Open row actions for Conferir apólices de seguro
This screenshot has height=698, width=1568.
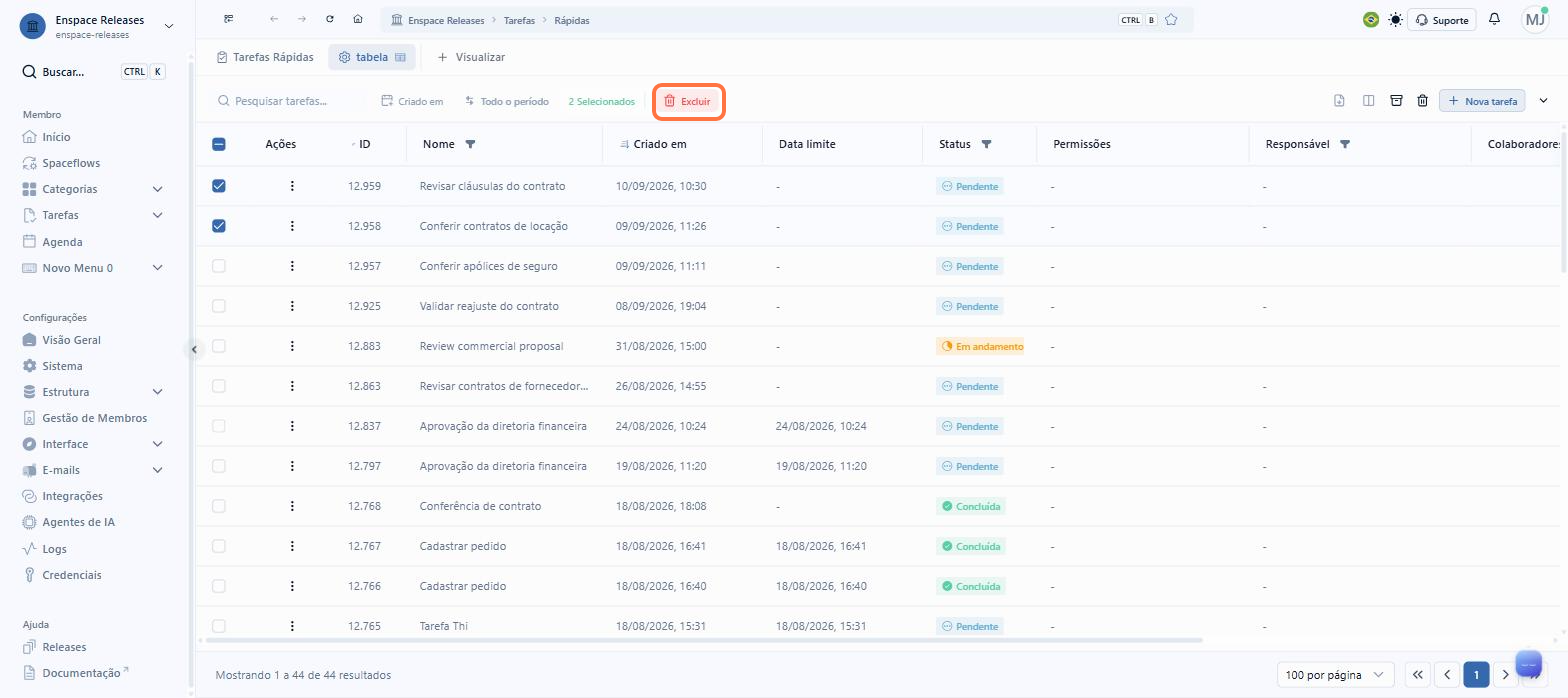point(292,266)
